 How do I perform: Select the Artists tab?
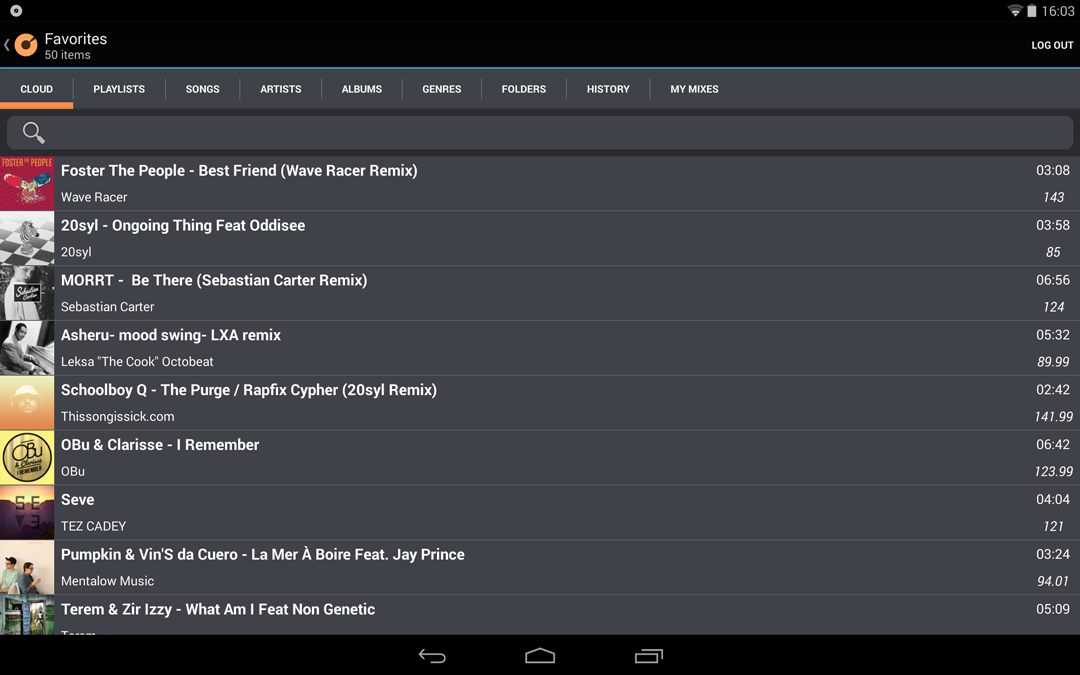pyautogui.click(x=280, y=89)
